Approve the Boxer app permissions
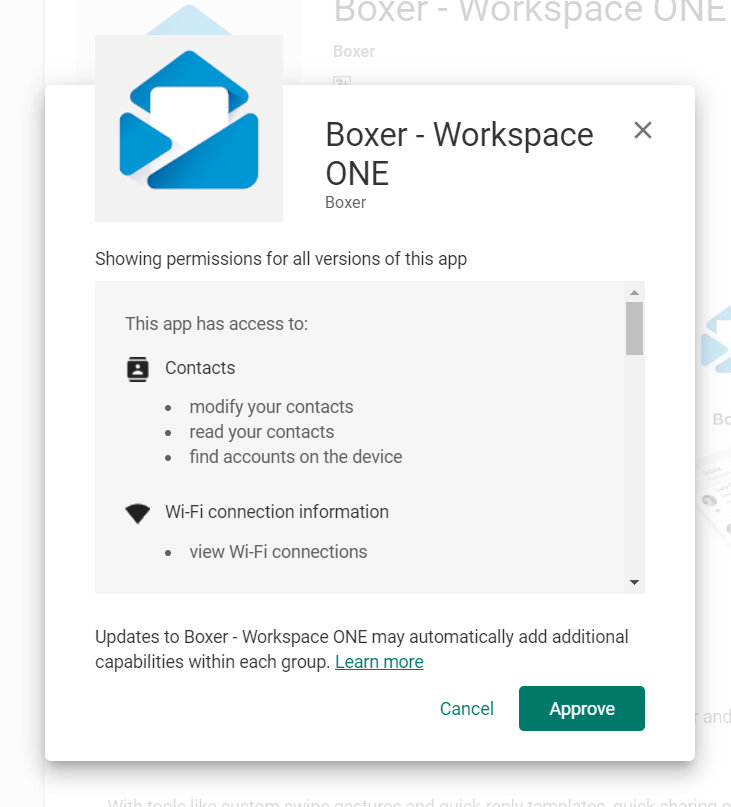The image size is (731, 807). coord(582,708)
